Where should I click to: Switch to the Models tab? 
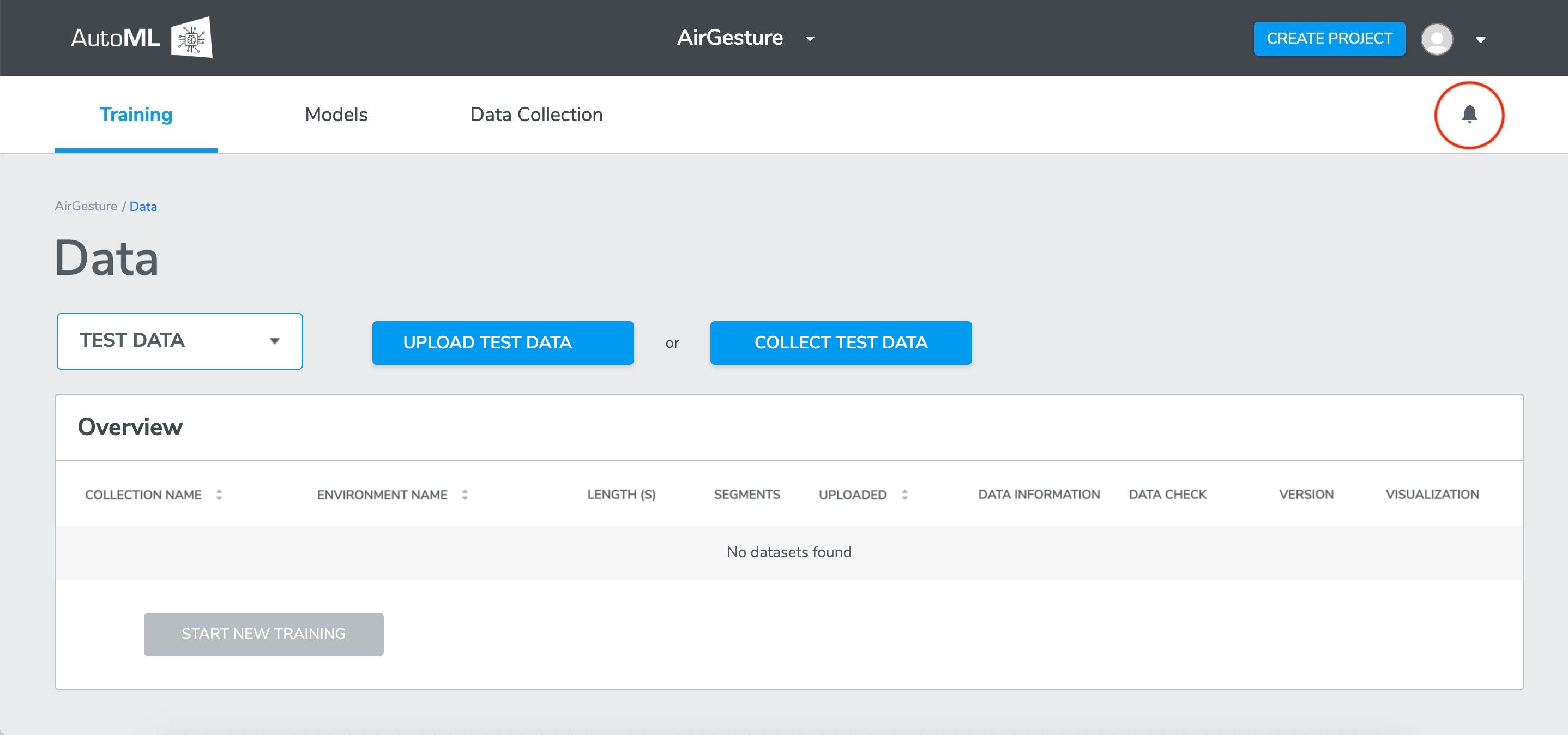tap(336, 115)
